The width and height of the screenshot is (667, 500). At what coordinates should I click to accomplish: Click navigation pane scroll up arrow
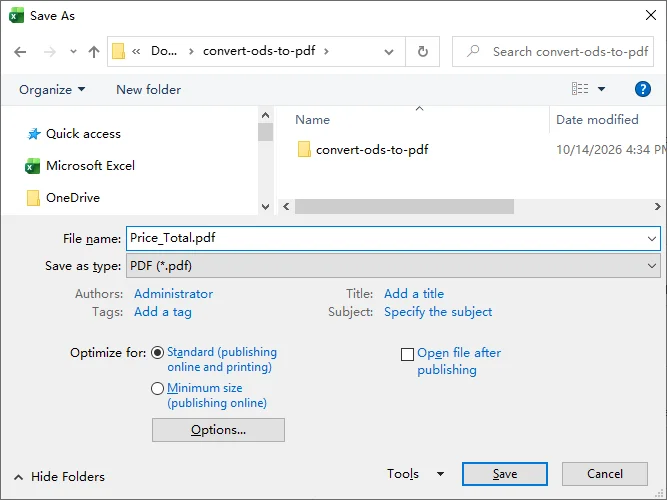coord(265,115)
